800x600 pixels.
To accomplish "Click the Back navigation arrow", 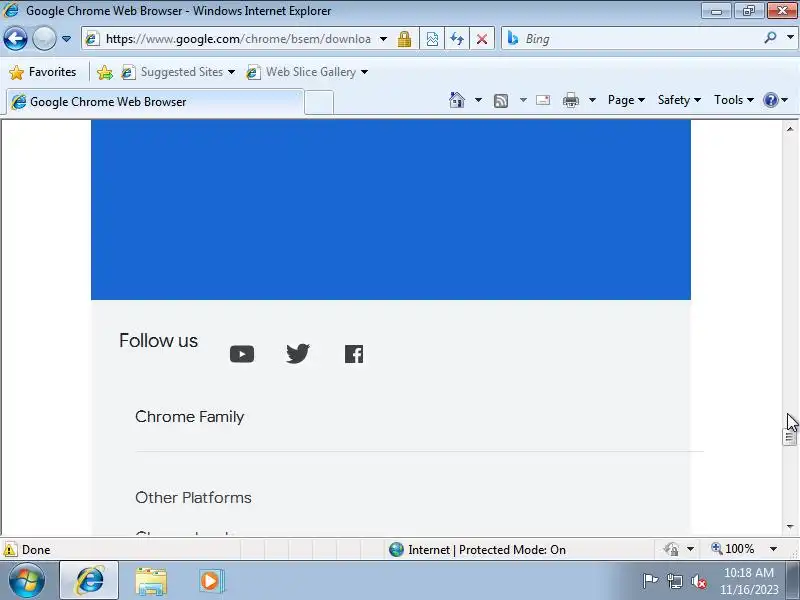I will [16, 39].
